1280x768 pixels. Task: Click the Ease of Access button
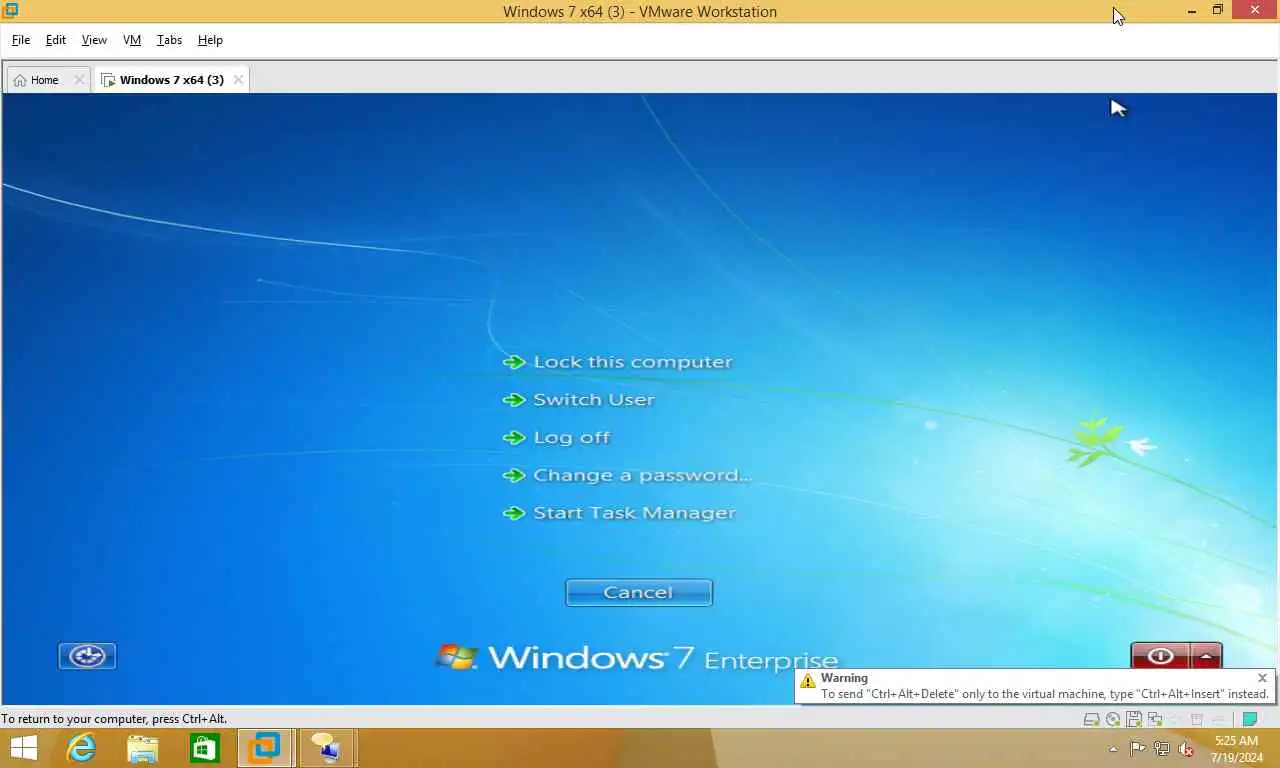pyautogui.click(x=87, y=656)
